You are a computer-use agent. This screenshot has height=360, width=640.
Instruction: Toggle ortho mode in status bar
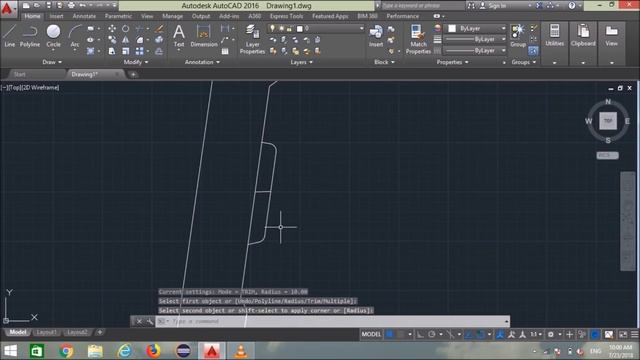click(420, 334)
